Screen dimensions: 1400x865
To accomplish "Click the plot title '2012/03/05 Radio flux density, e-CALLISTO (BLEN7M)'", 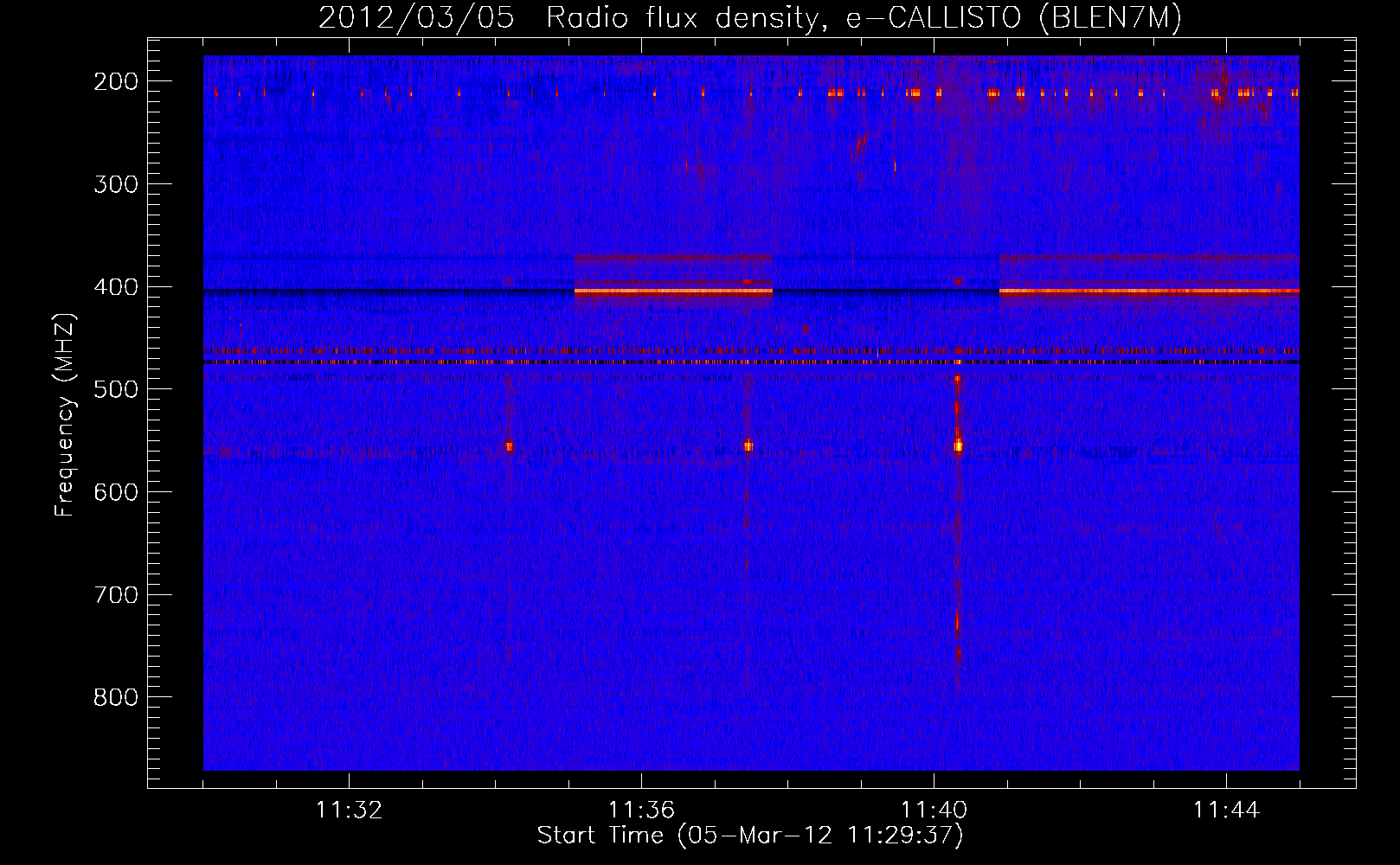I will (x=749, y=18).
